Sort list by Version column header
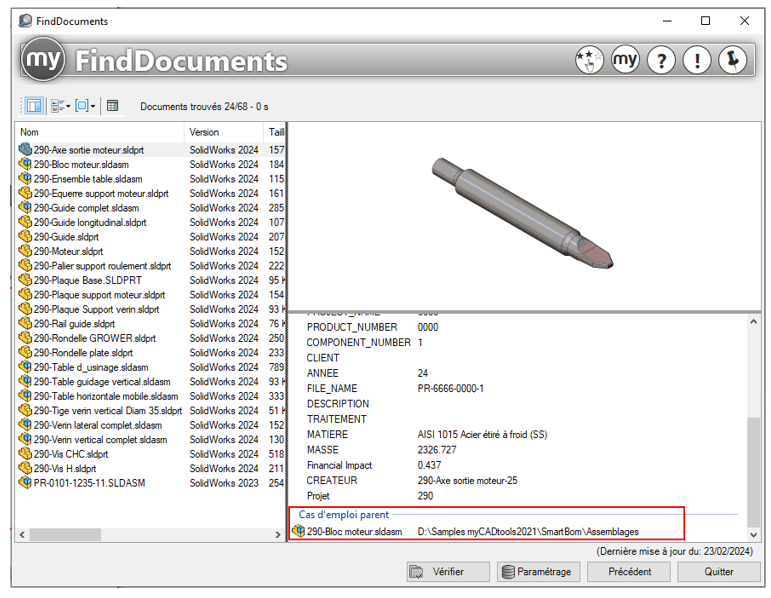Image resolution: width=771 pixels, height=598 pixels. [x=224, y=132]
